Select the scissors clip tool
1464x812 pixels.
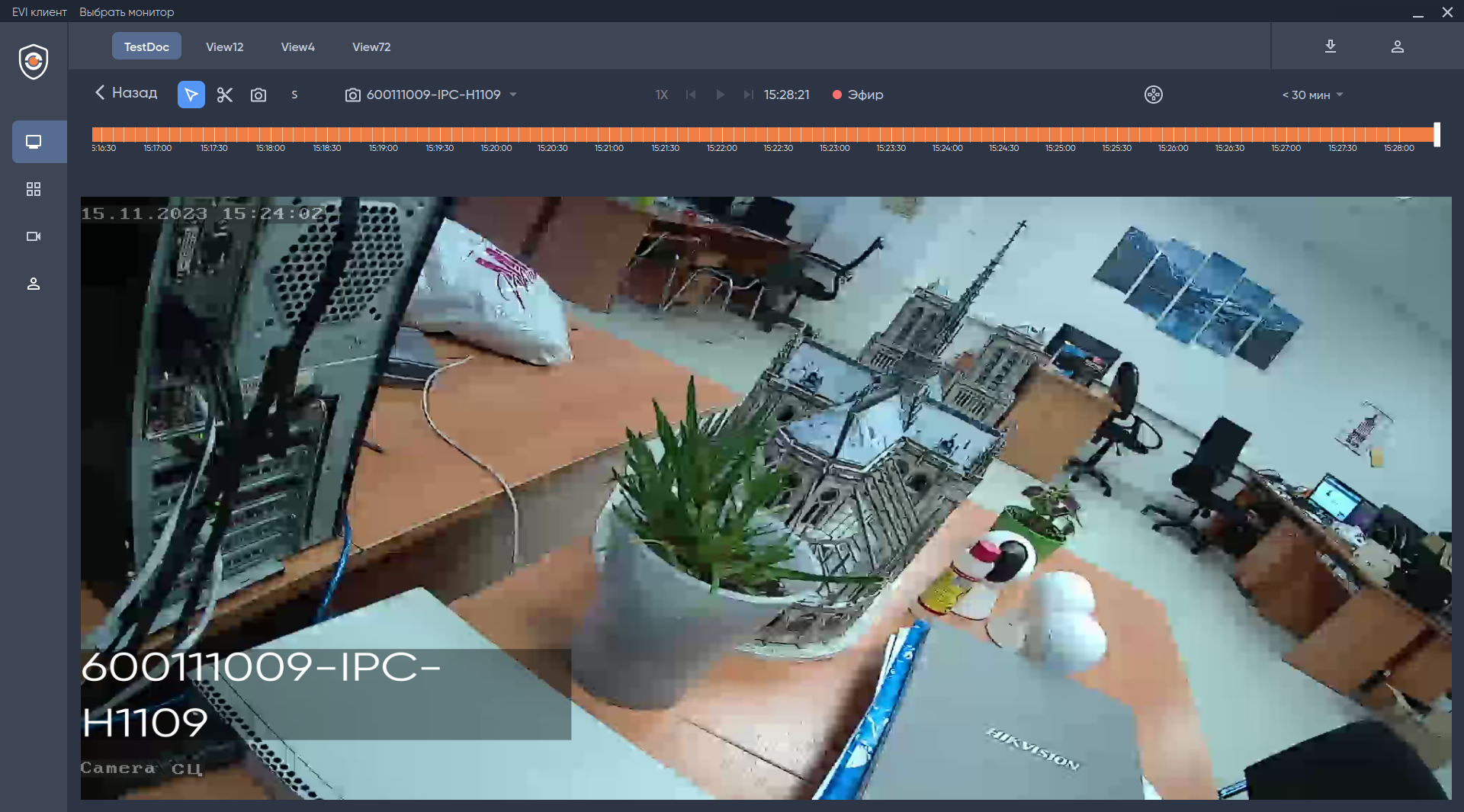coord(224,95)
